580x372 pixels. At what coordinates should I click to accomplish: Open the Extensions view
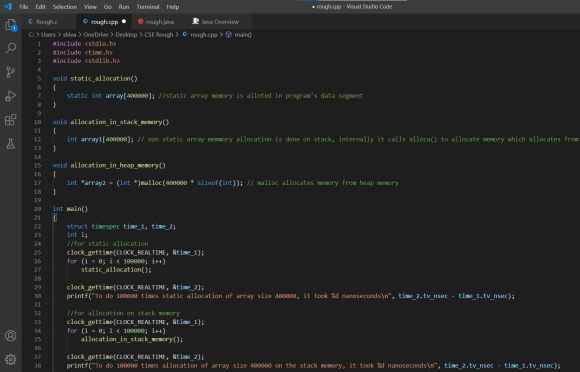coord(11,120)
